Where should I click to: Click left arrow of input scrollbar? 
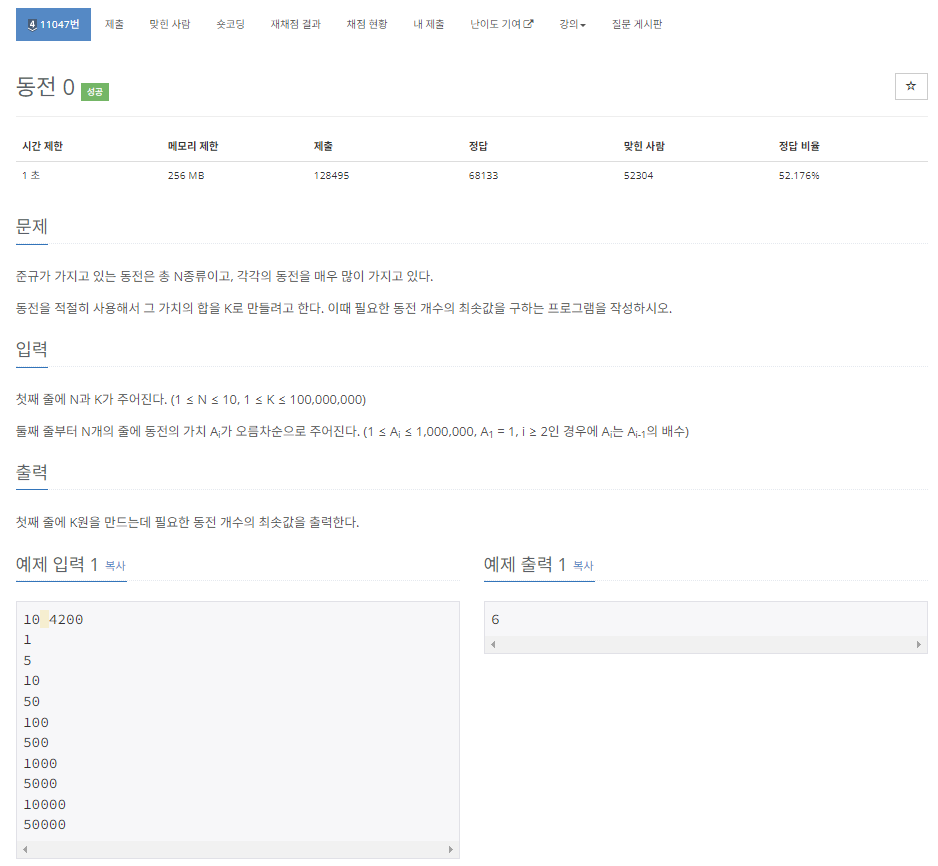pyautogui.click(x=25, y=849)
